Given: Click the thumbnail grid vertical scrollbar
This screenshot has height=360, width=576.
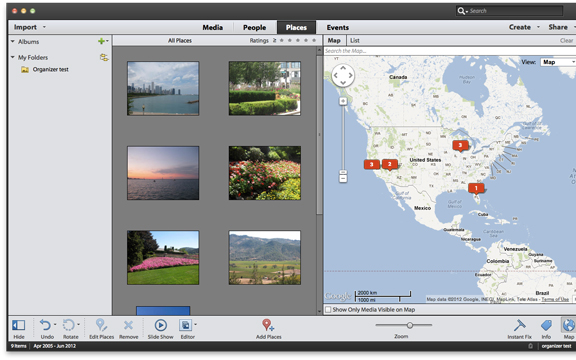Looking at the screenshot, I should (319, 134).
